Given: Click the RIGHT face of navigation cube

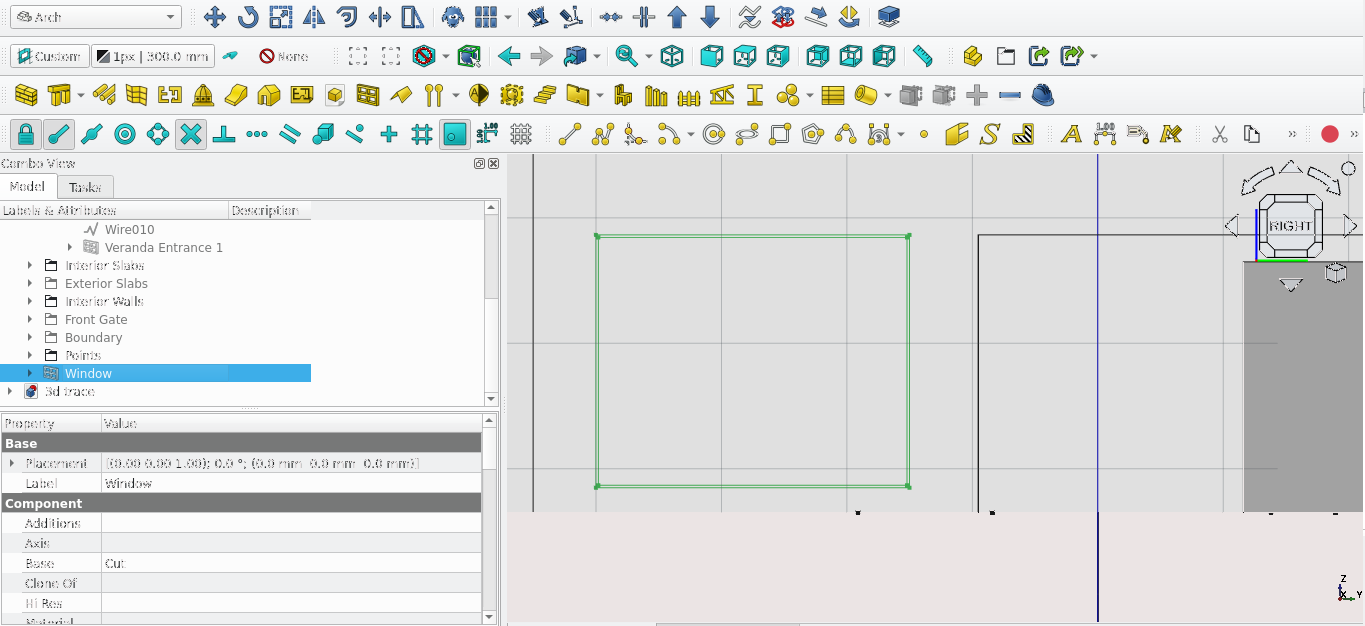Looking at the screenshot, I should point(1290,226).
